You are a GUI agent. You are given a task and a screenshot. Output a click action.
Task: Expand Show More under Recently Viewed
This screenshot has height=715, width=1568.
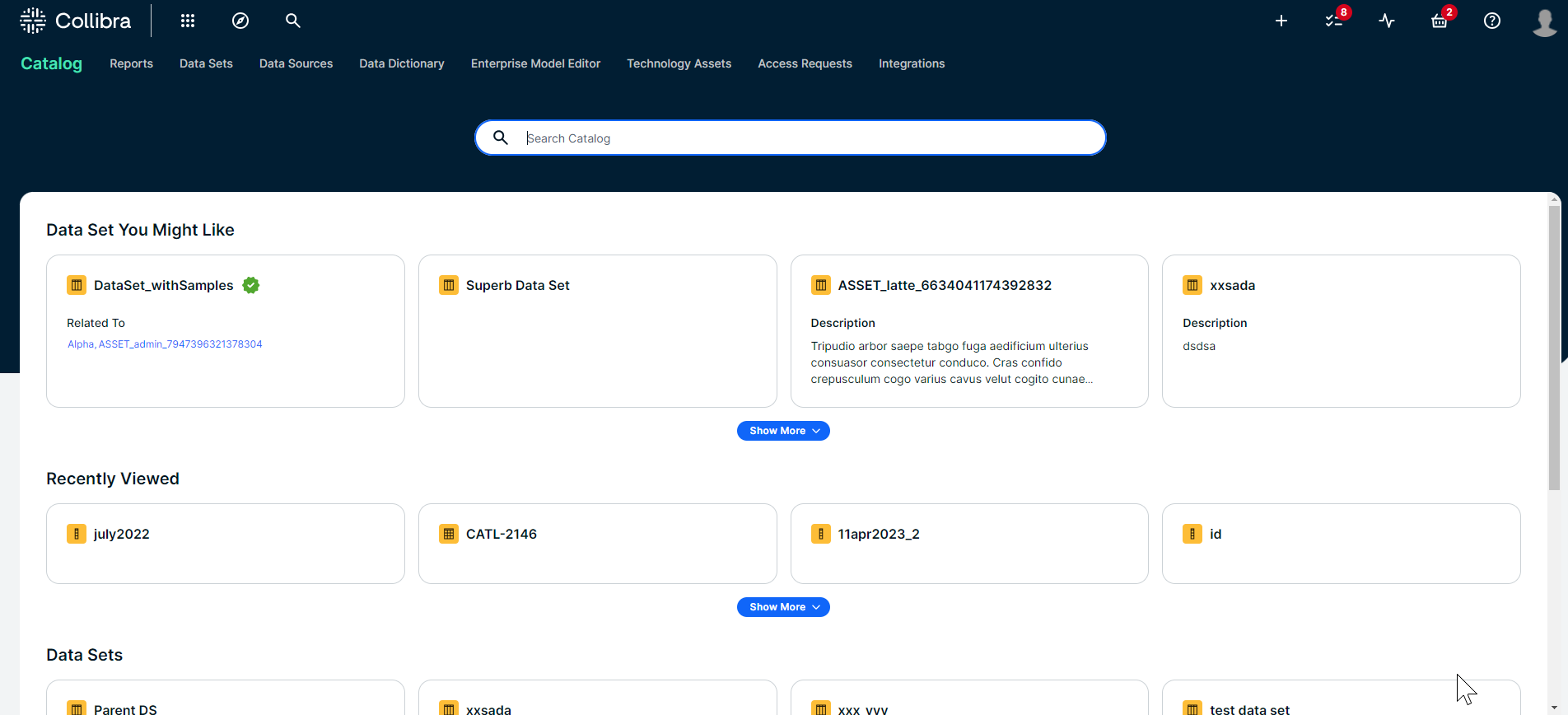[x=783, y=607]
